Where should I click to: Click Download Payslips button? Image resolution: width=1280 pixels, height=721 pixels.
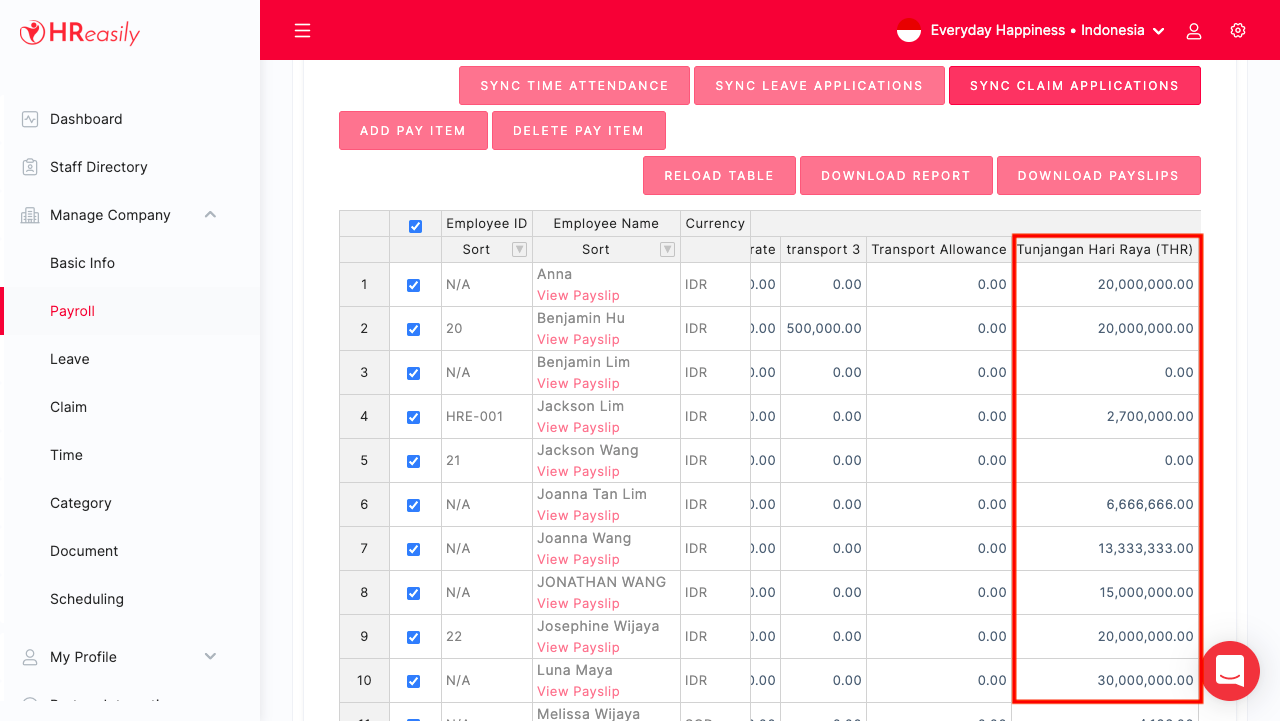(1098, 176)
